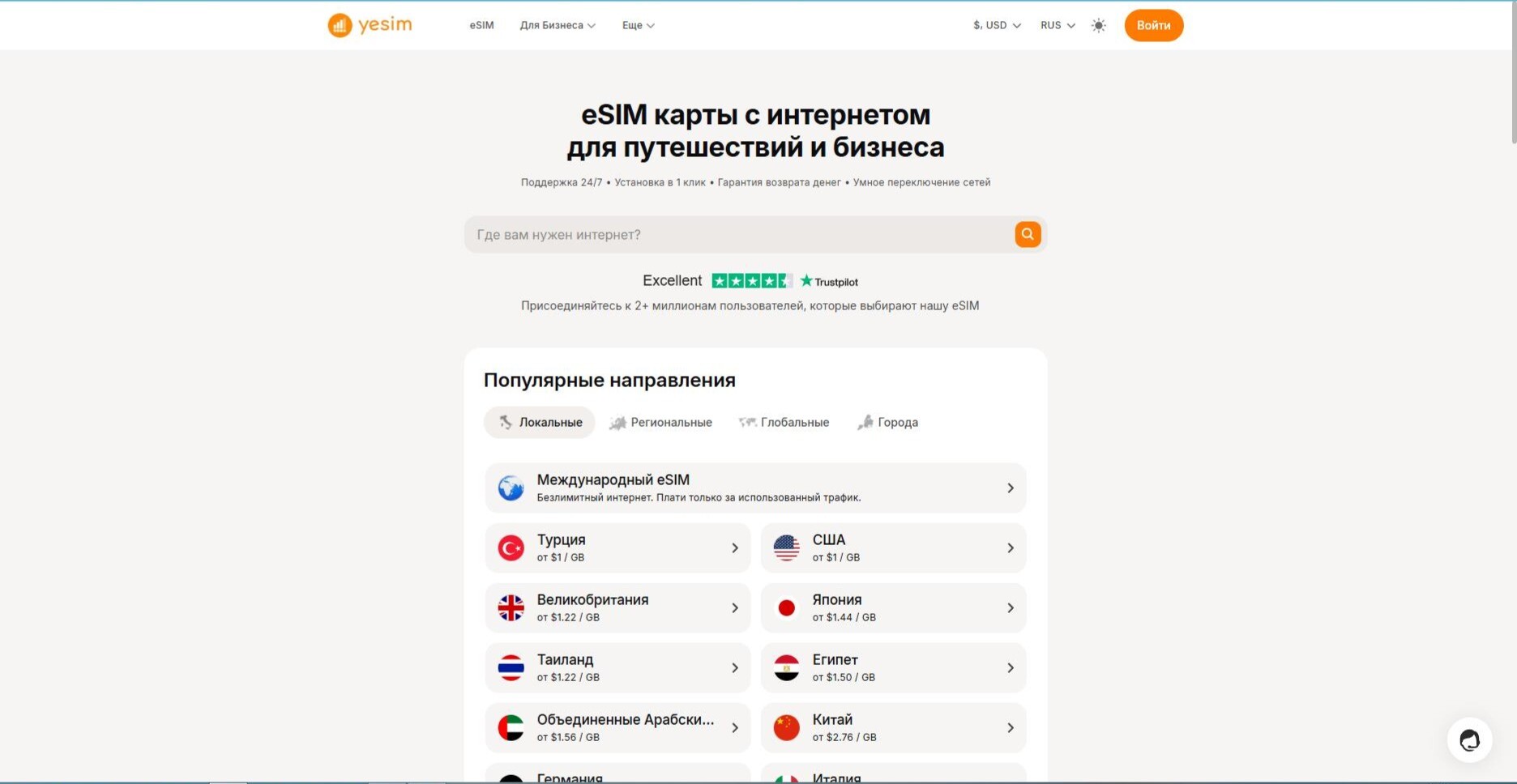The height and width of the screenshot is (784, 1517).
Task: Click the Trustpilot logo
Action: point(829,281)
